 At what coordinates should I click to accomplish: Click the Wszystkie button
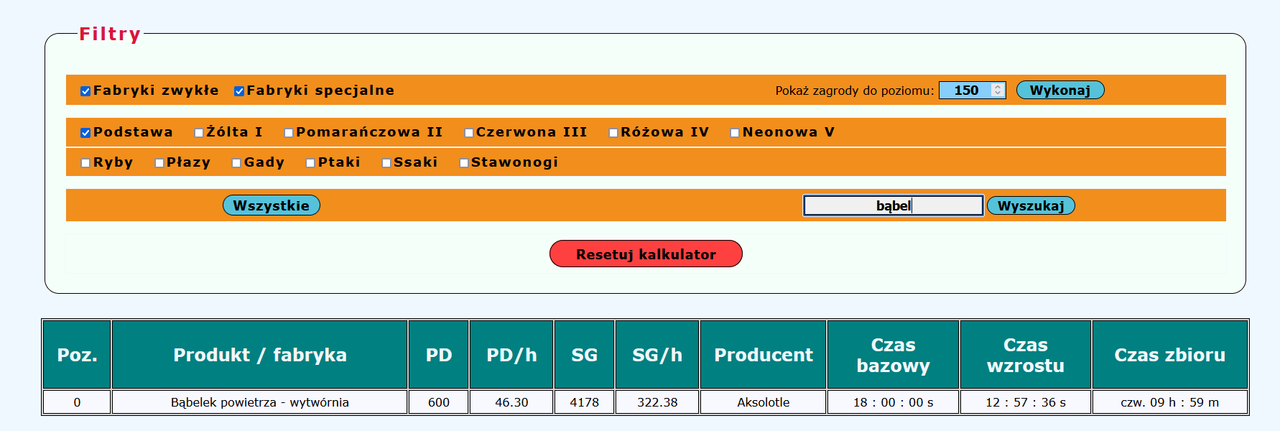(x=271, y=205)
